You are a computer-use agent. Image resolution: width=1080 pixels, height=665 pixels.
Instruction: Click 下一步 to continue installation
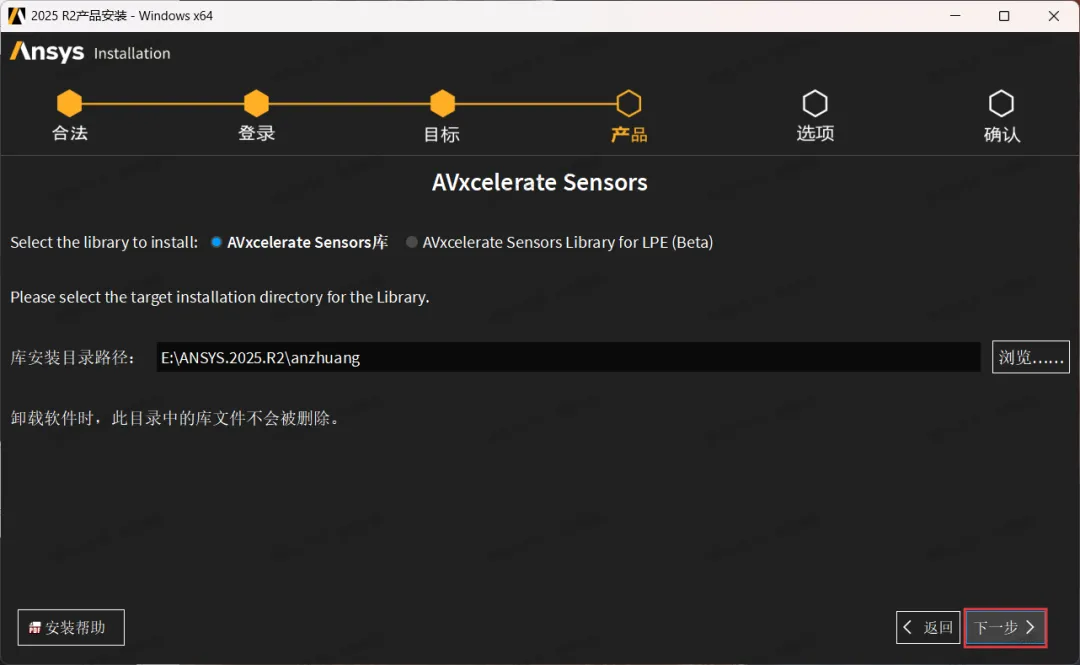pos(1005,627)
